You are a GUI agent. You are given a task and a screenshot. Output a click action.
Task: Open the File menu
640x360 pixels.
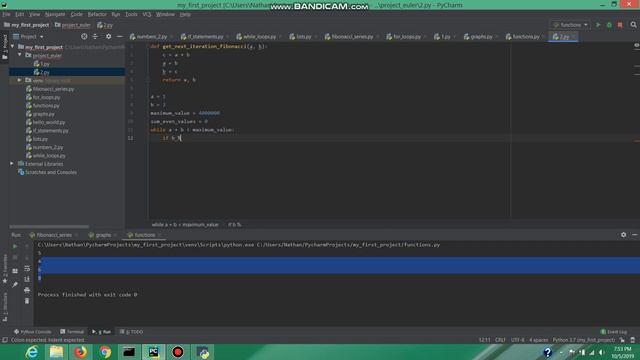6,14
